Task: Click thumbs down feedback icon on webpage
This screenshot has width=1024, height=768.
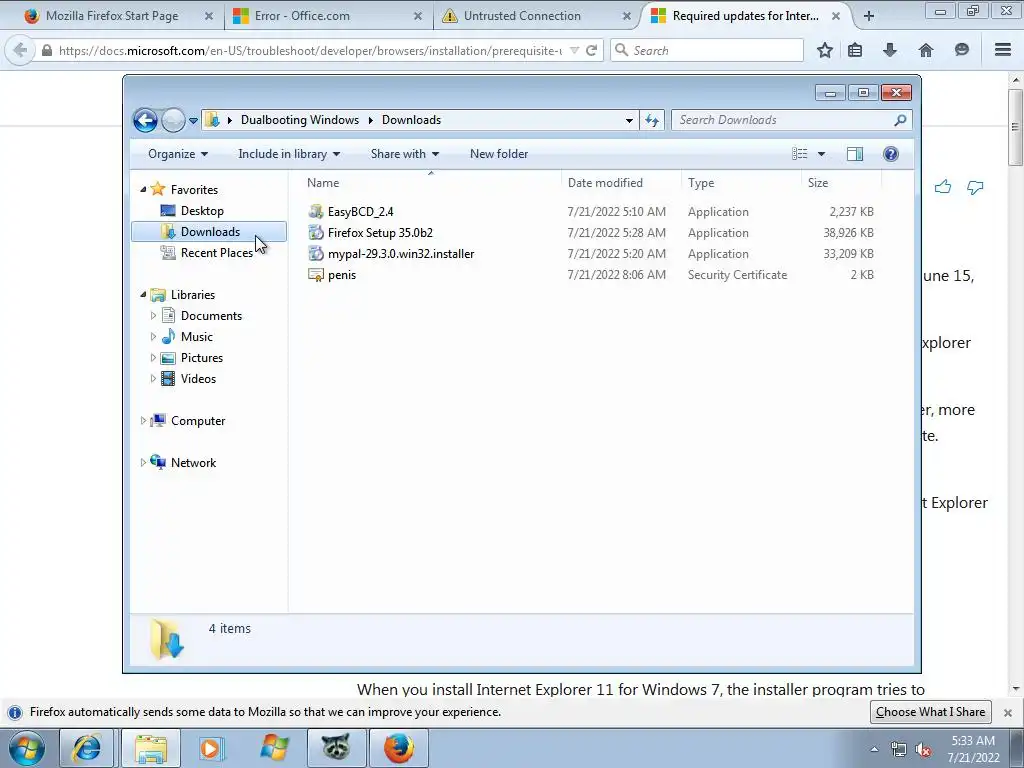Action: (975, 187)
